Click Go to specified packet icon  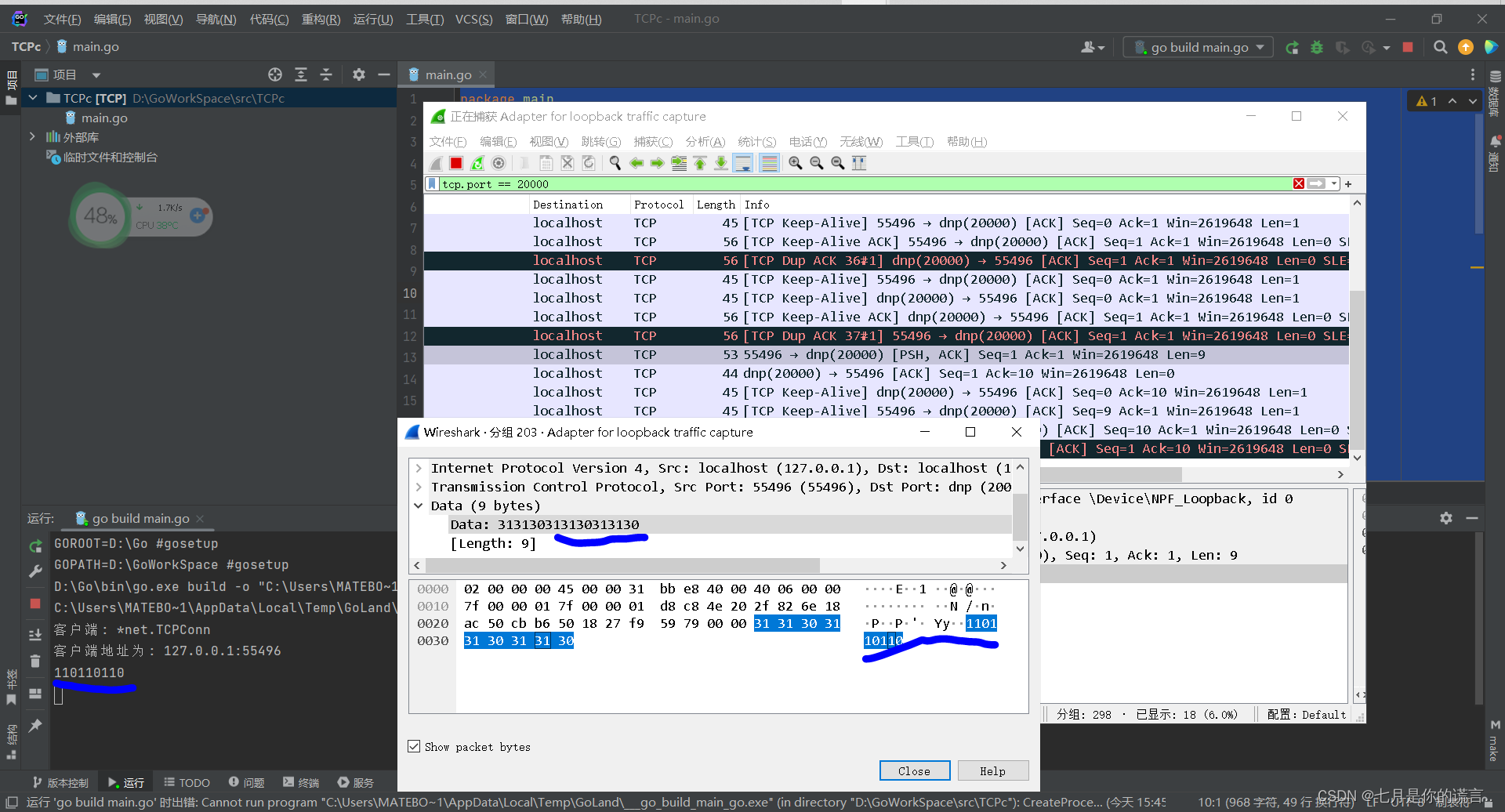(679, 163)
